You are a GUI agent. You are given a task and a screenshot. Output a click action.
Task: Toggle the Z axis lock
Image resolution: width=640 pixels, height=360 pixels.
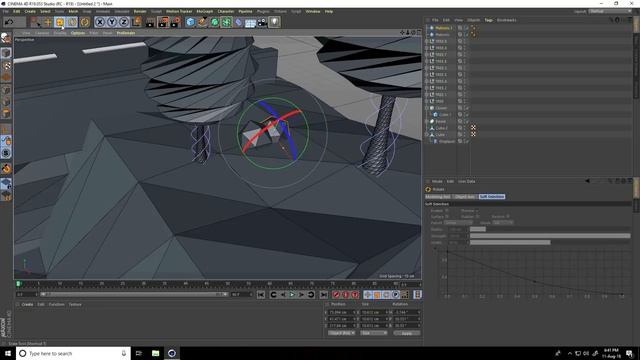click(x=124, y=22)
